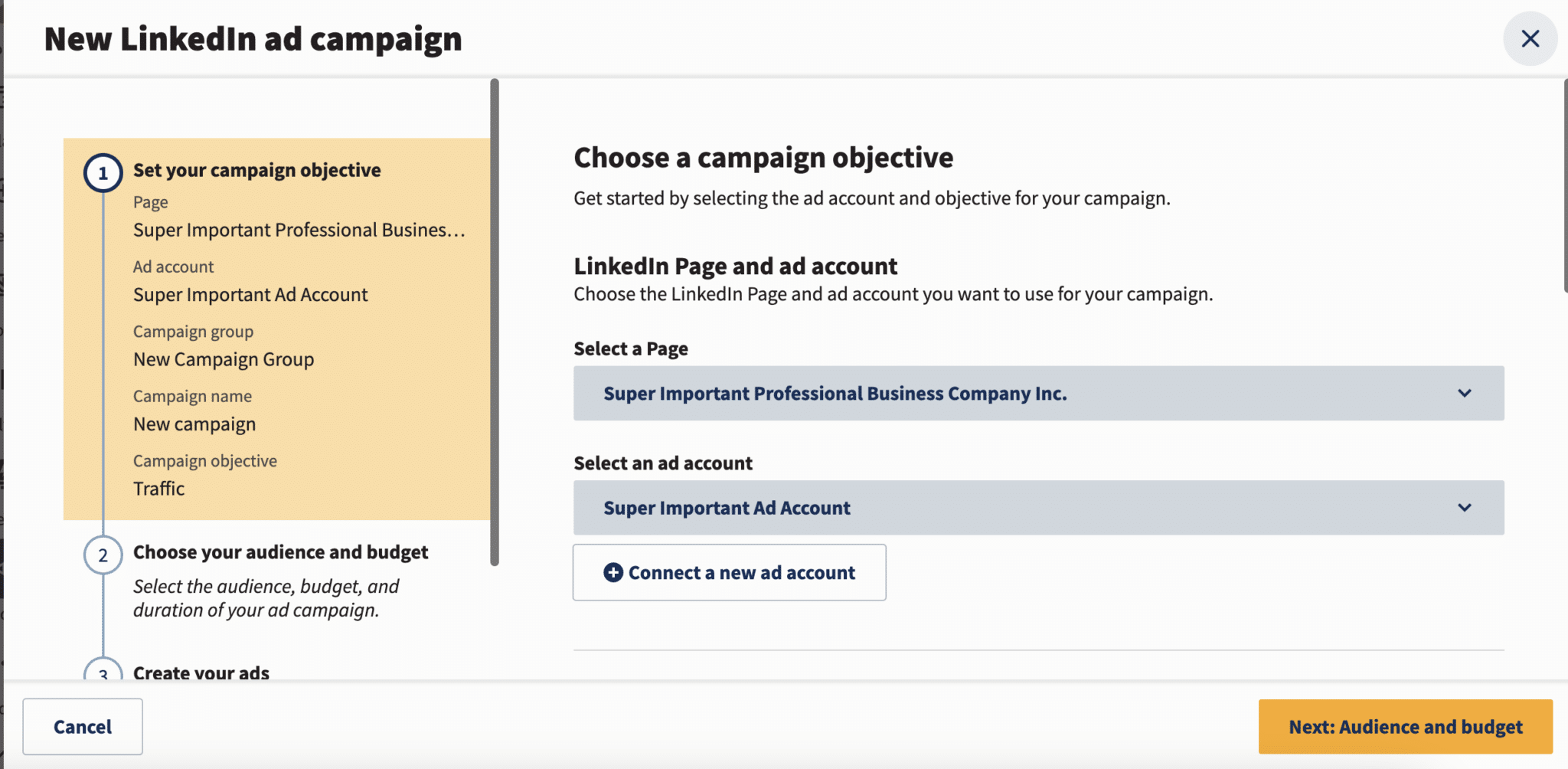Expand the ad account chevron arrow
The width and height of the screenshot is (1568, 769).
click(x=1465, y=507)
